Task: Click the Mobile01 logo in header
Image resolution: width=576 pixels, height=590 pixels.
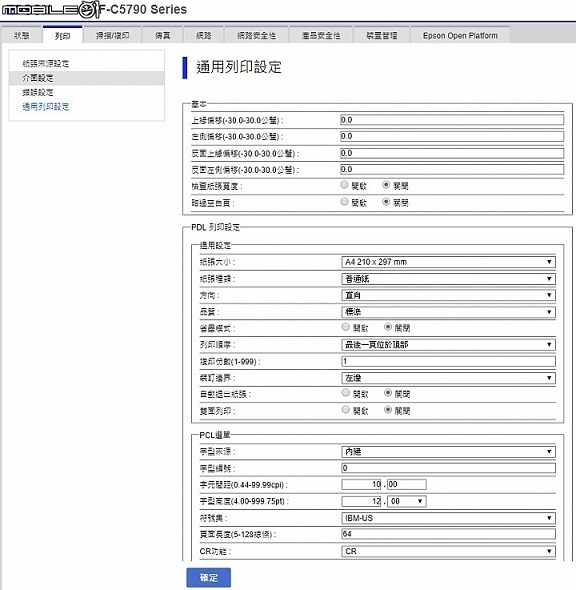Action: click(x=50, y=10)
